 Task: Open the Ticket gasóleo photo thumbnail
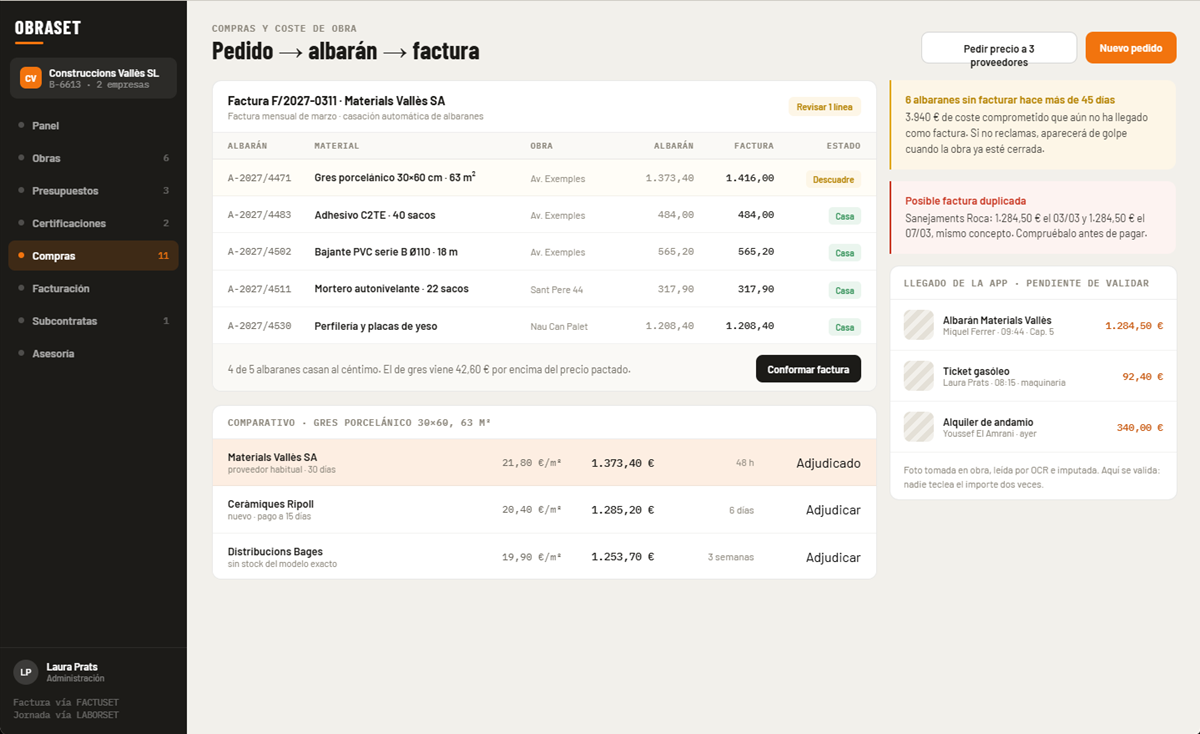(x=918, y=376)
